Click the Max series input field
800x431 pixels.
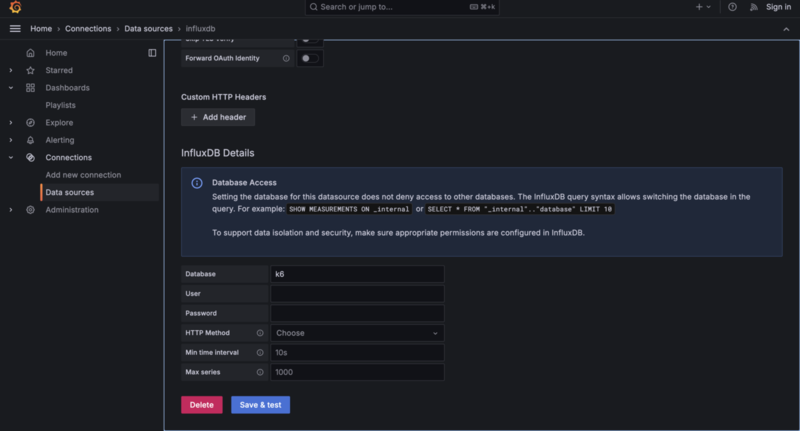tap(357, 372)
